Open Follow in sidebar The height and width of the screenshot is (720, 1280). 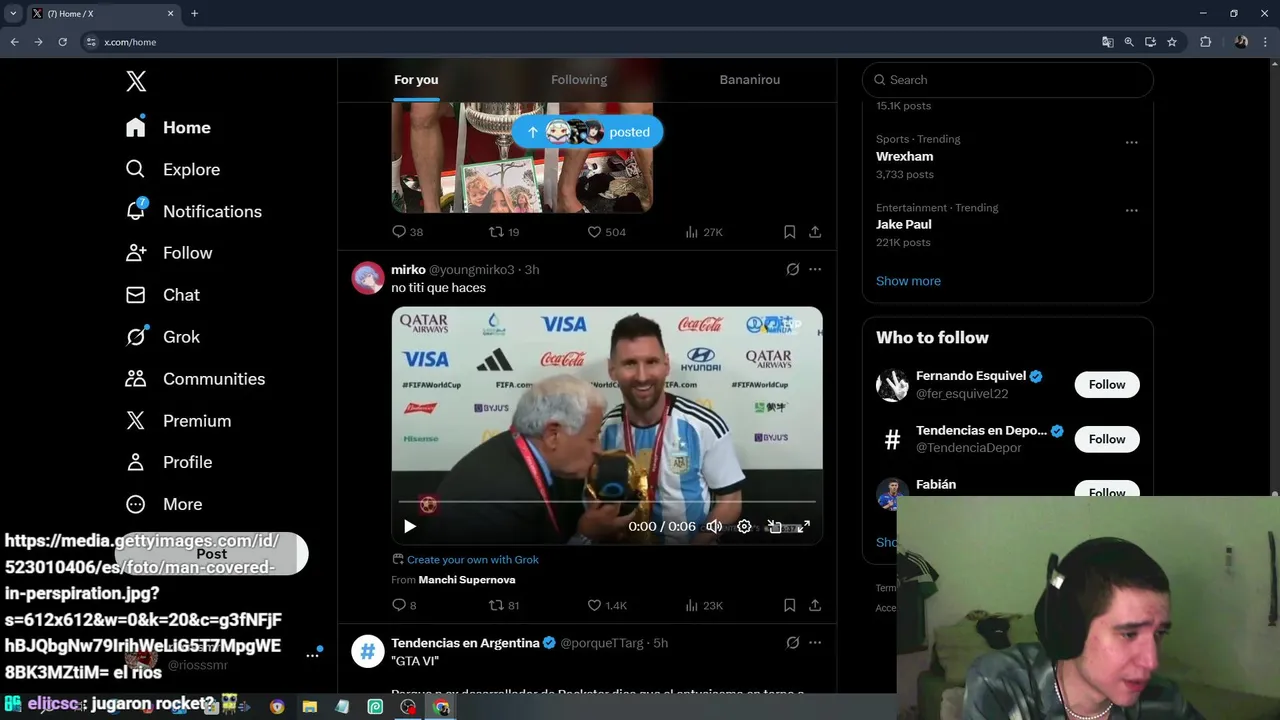tap(168, 253)
